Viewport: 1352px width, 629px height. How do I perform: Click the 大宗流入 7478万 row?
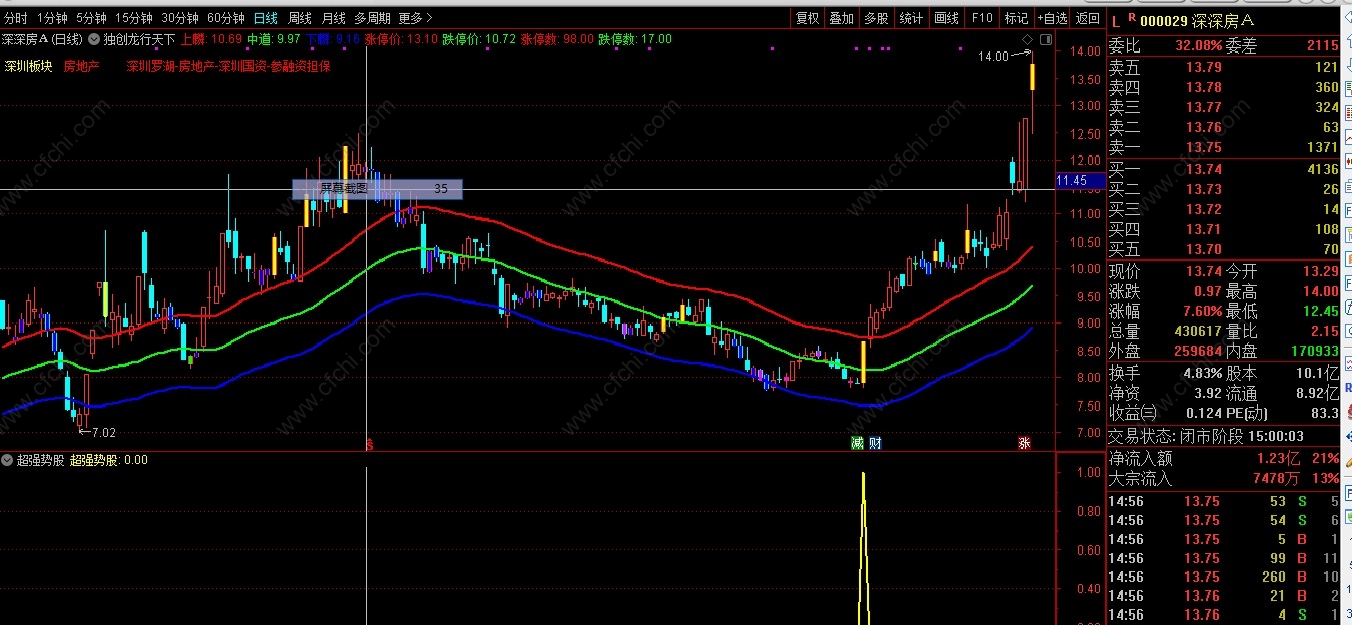[x=1223, y=478]
